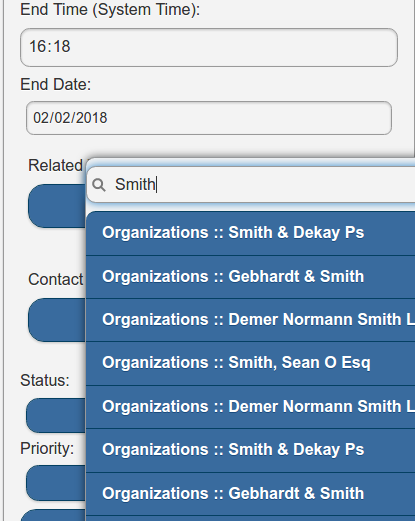
Task: Select the first Smith & Dekay Ps result
Action: pyautogui.click(x=250, y=233)
